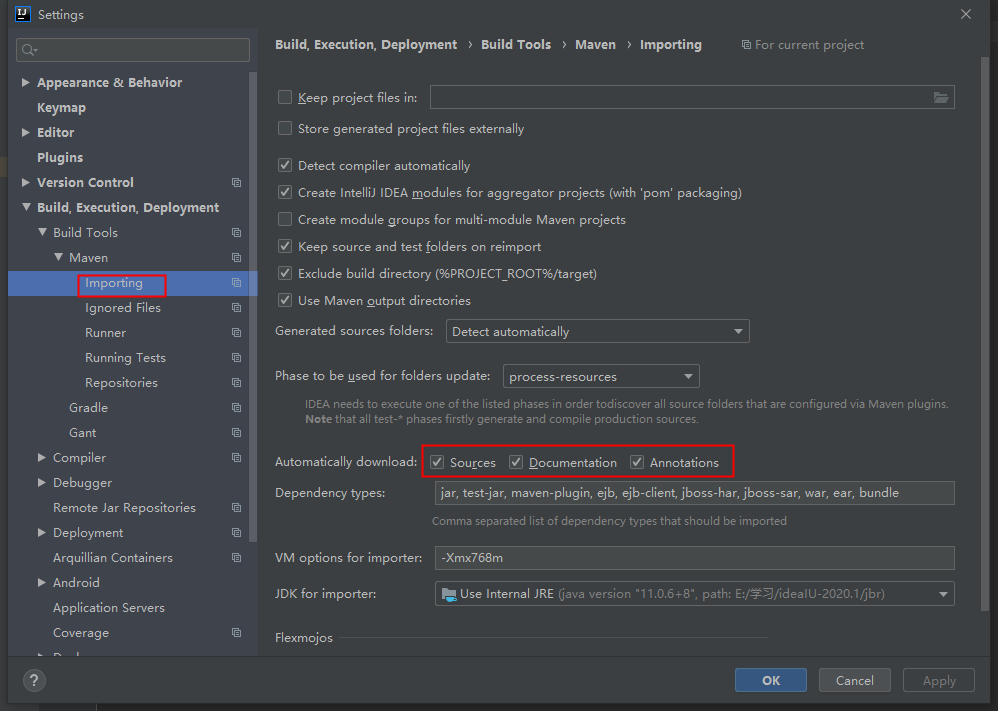Open Runner settings under Maven

(x=106, y=332)
